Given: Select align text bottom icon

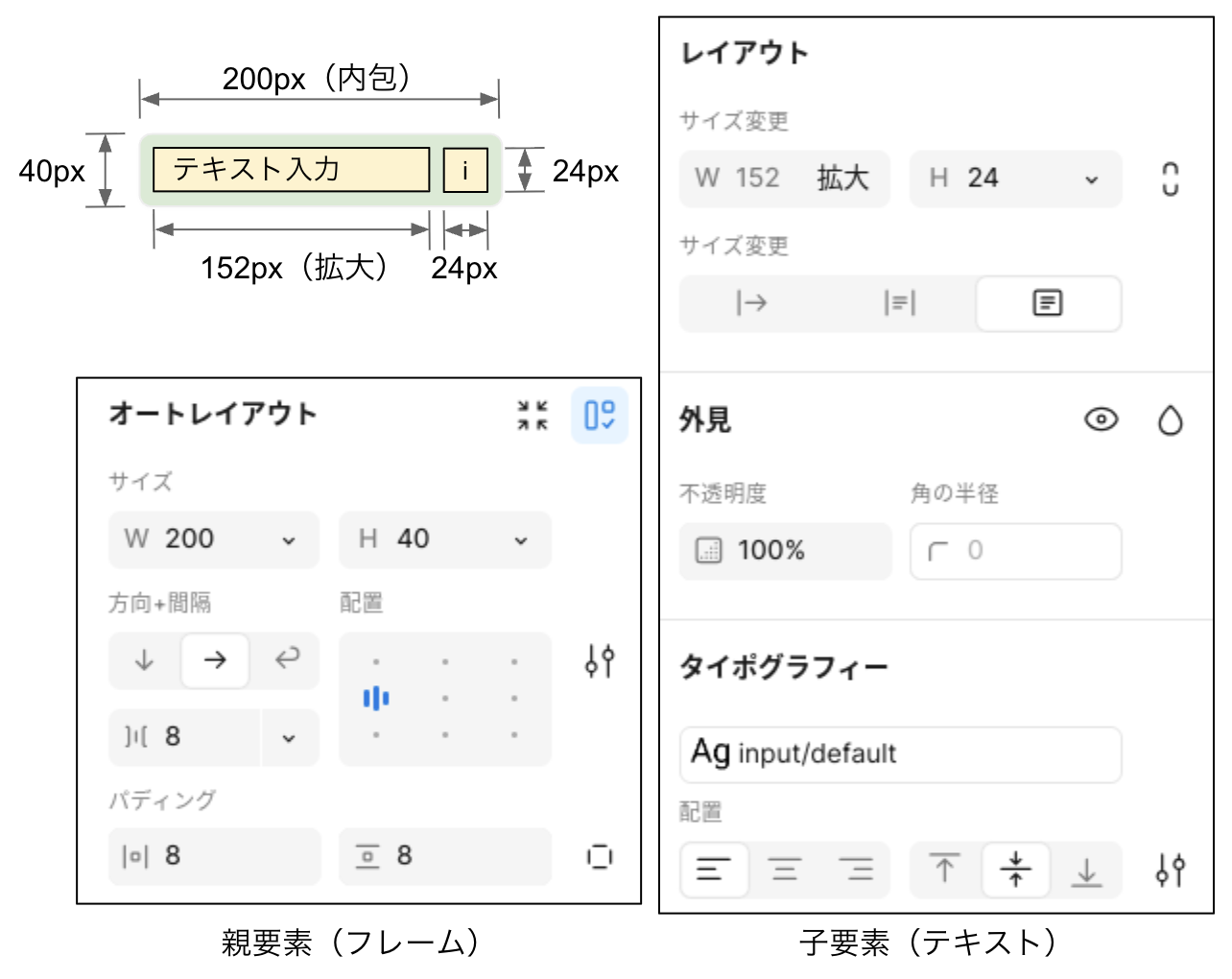Looking at the screenshot, I should [1086, 870].
